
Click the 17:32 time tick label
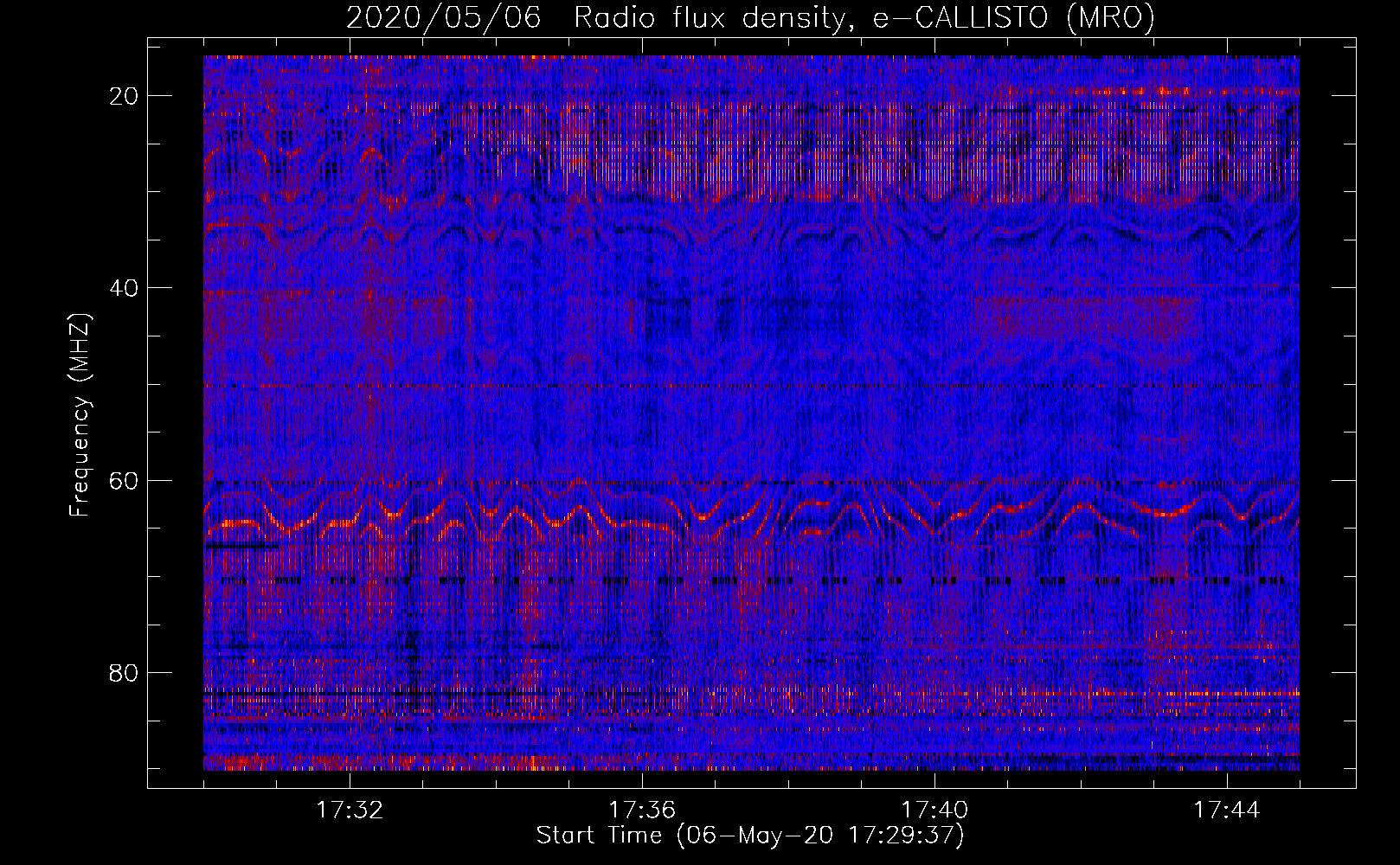[x=350, y=811]
